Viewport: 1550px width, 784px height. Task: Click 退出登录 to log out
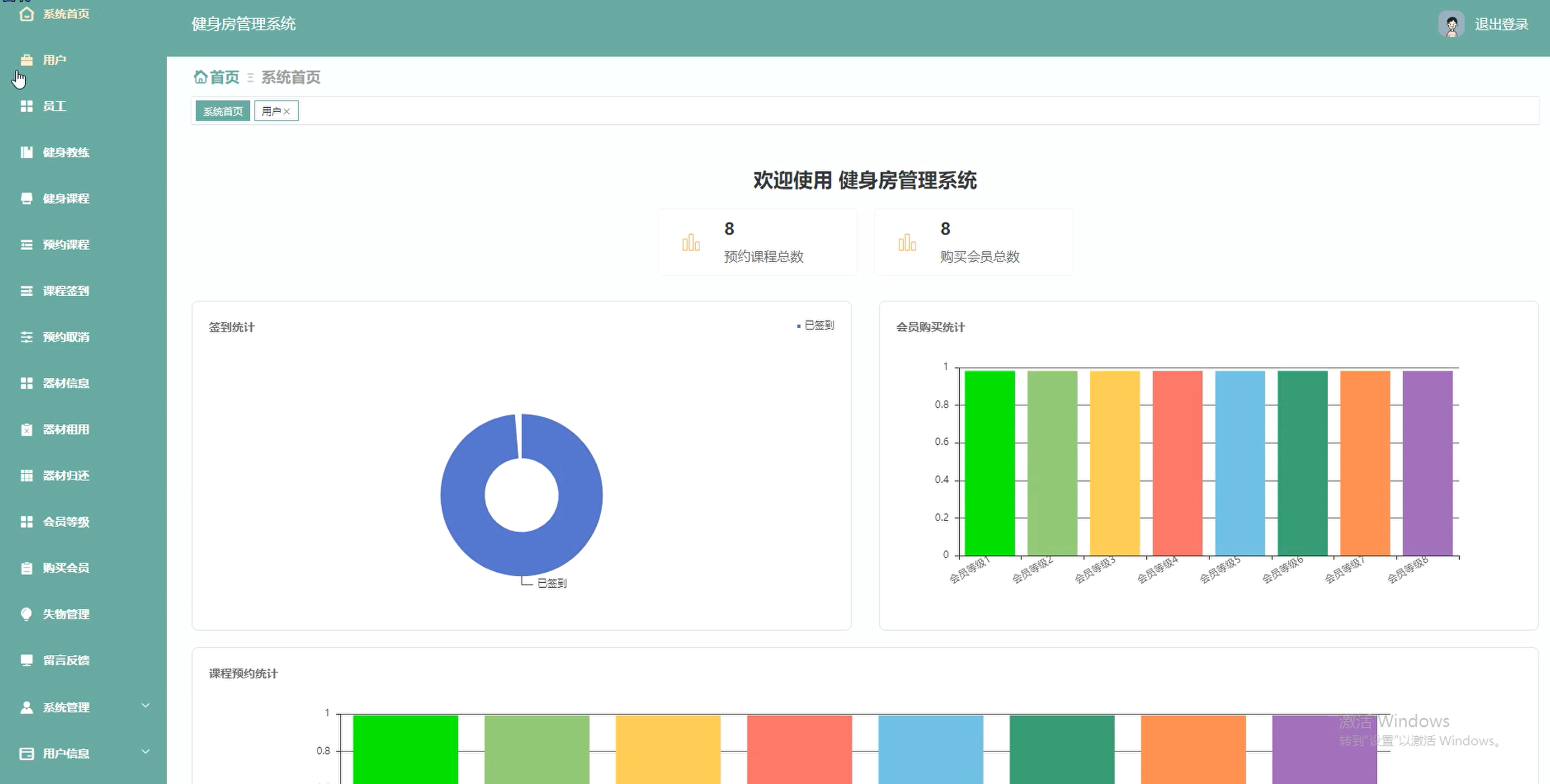coord(1501,24)
